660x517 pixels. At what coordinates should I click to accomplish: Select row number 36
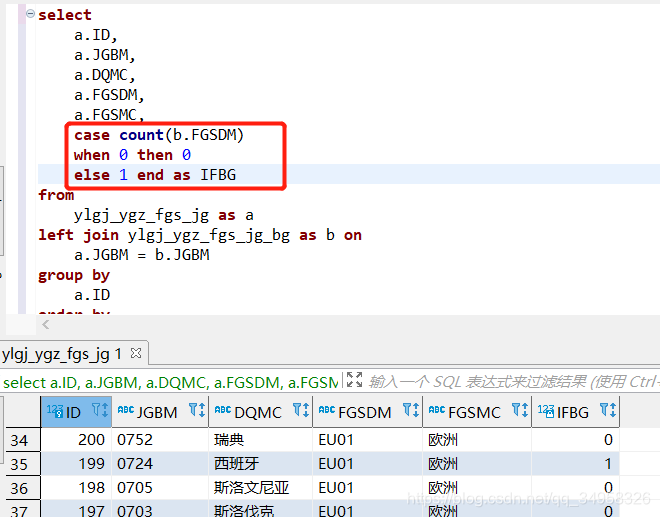[23, 488]
